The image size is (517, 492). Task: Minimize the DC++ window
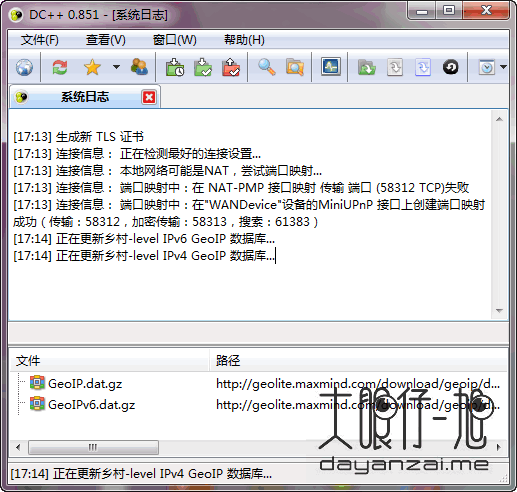pos(421,11)
